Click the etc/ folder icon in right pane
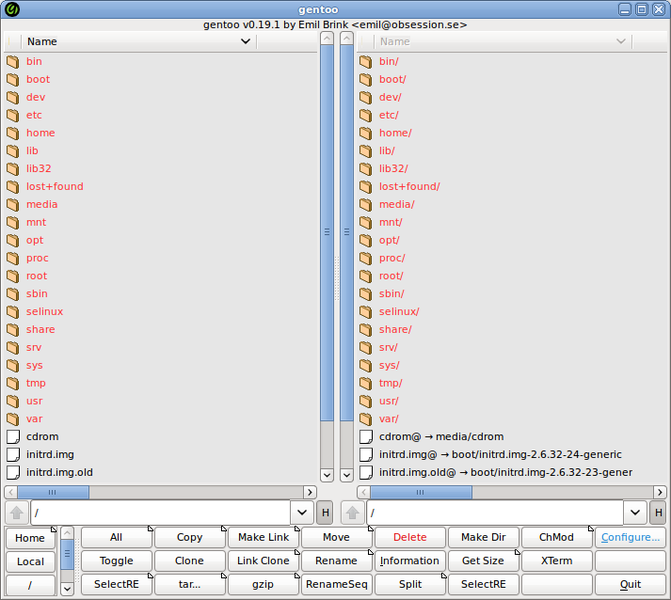The width and height of the screenshot is (671, 600). (x=366, y=115)
